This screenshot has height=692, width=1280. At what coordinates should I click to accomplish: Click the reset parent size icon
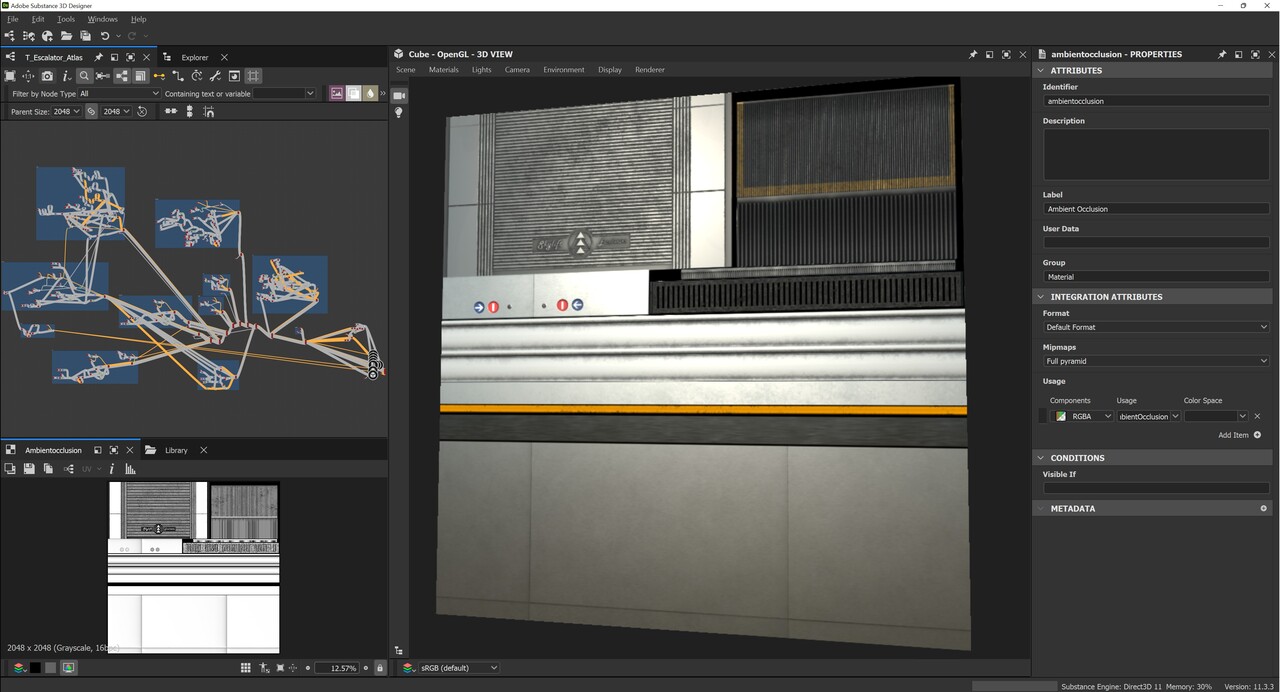click(x=142, y=112)
